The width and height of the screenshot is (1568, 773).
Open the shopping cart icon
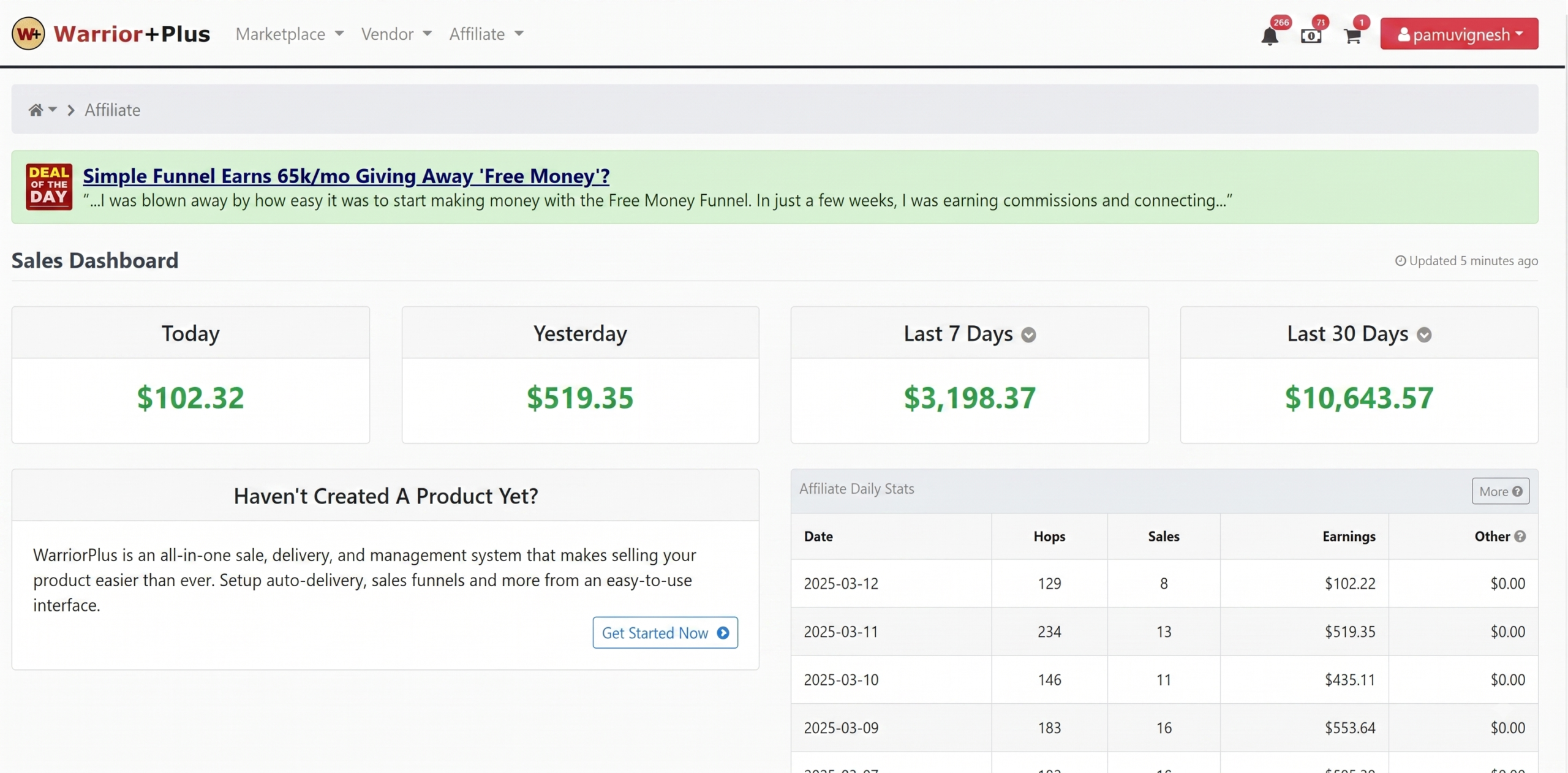(1352, 36)
